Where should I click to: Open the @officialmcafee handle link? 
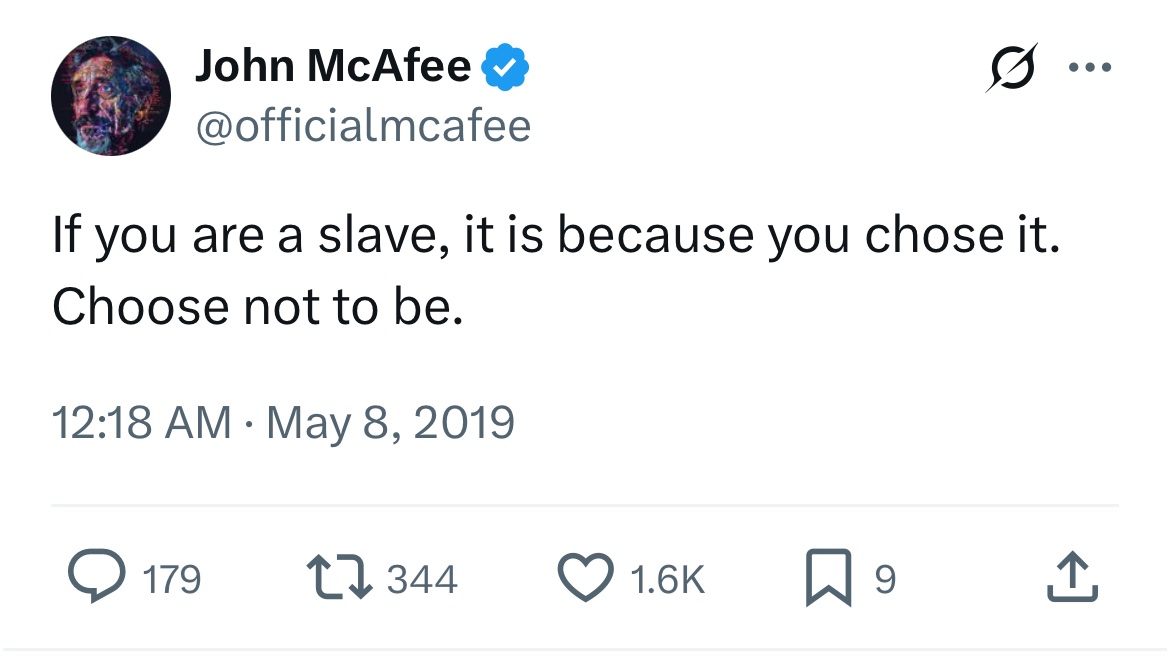coord(363,127)
